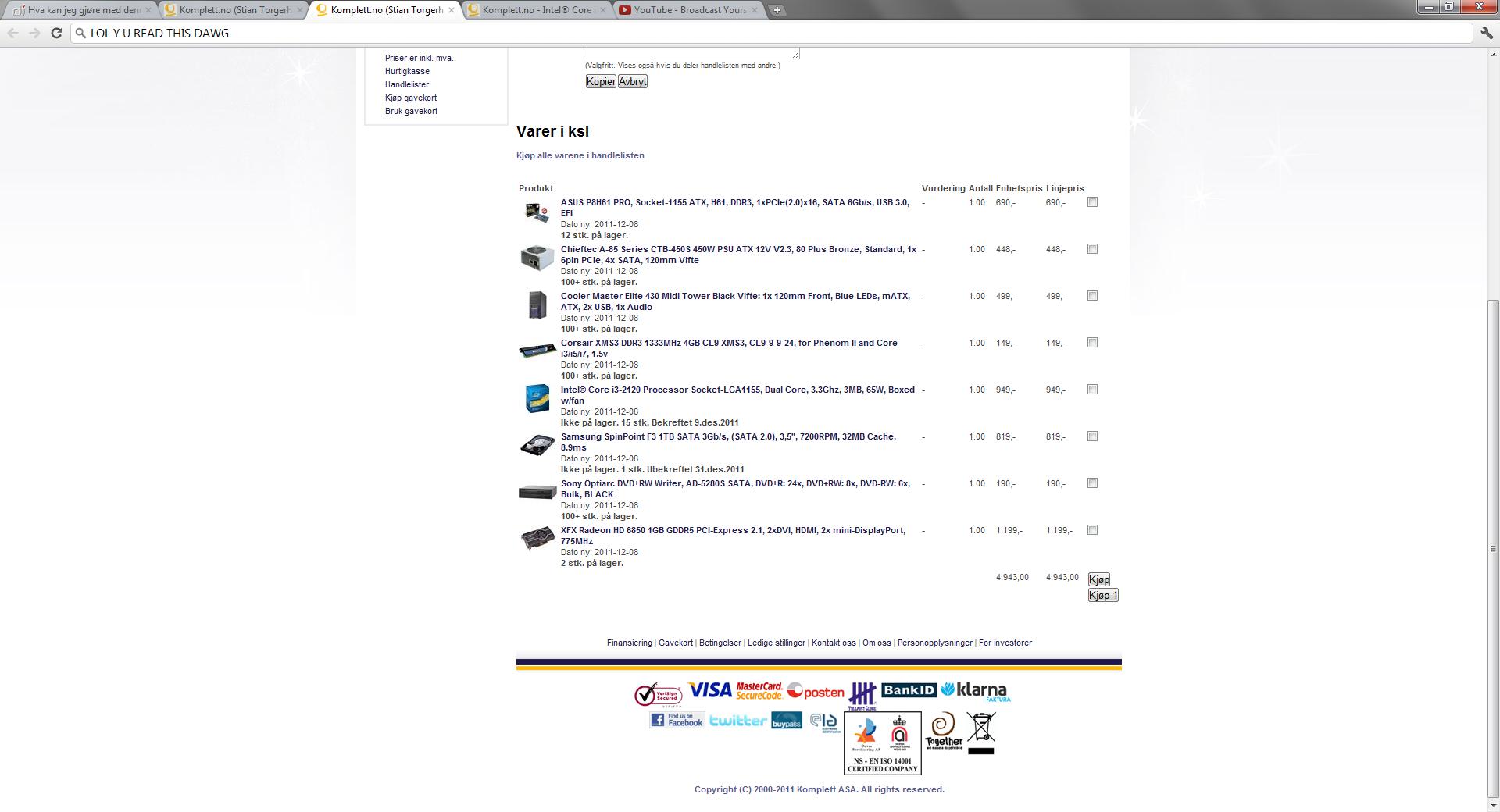Tick the checkbox for Corsair XMS3 DDR3

coord(1092,343)
